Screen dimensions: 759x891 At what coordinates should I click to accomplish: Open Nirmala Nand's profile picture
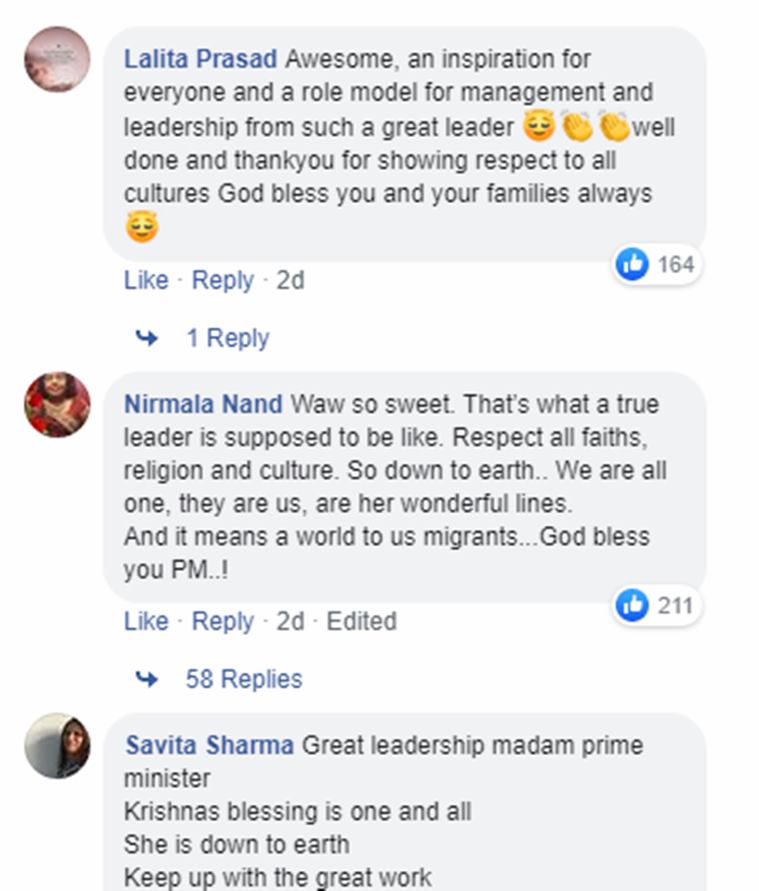(x=57, y=404)
